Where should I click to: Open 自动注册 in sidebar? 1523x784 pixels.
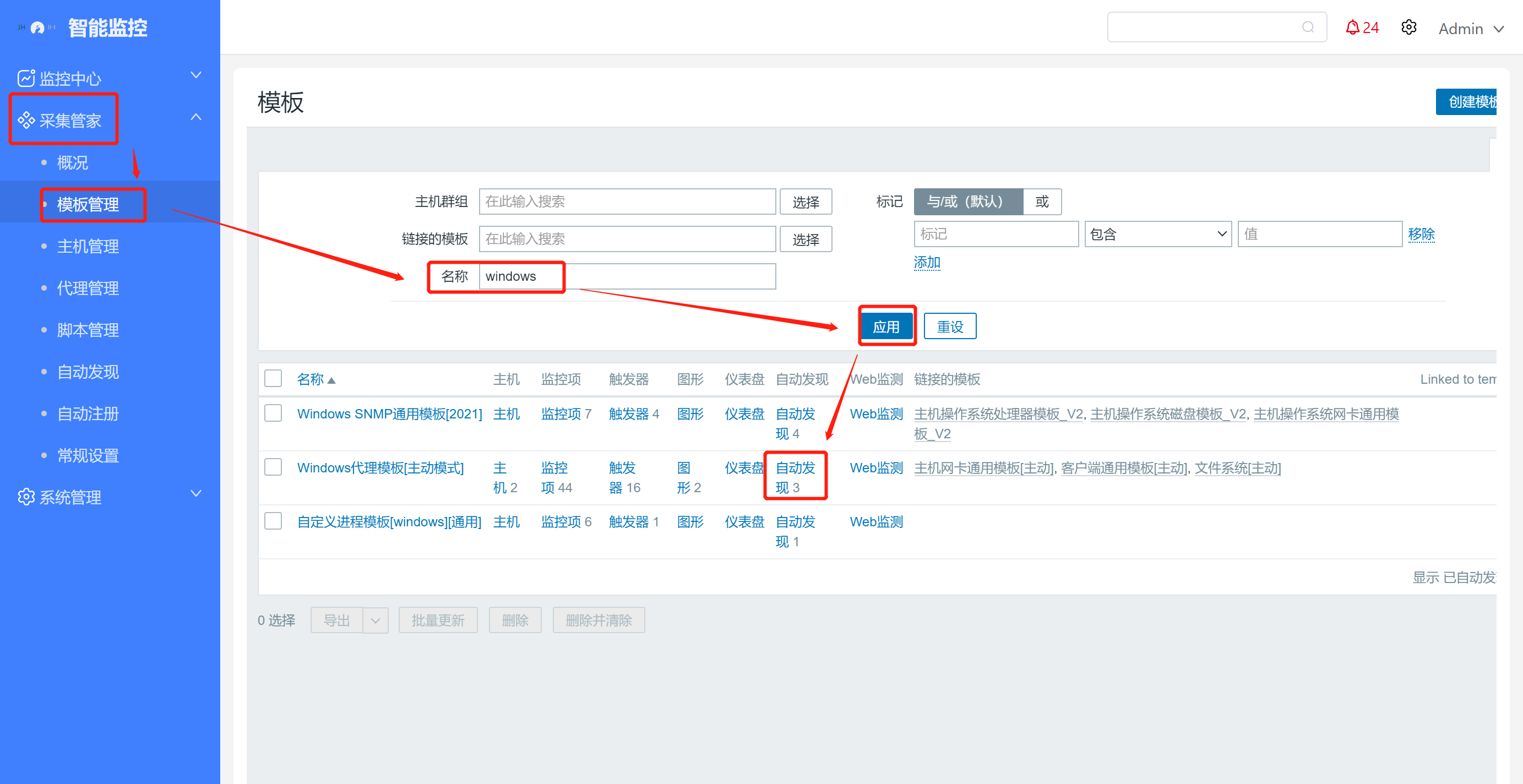point(88,413)
